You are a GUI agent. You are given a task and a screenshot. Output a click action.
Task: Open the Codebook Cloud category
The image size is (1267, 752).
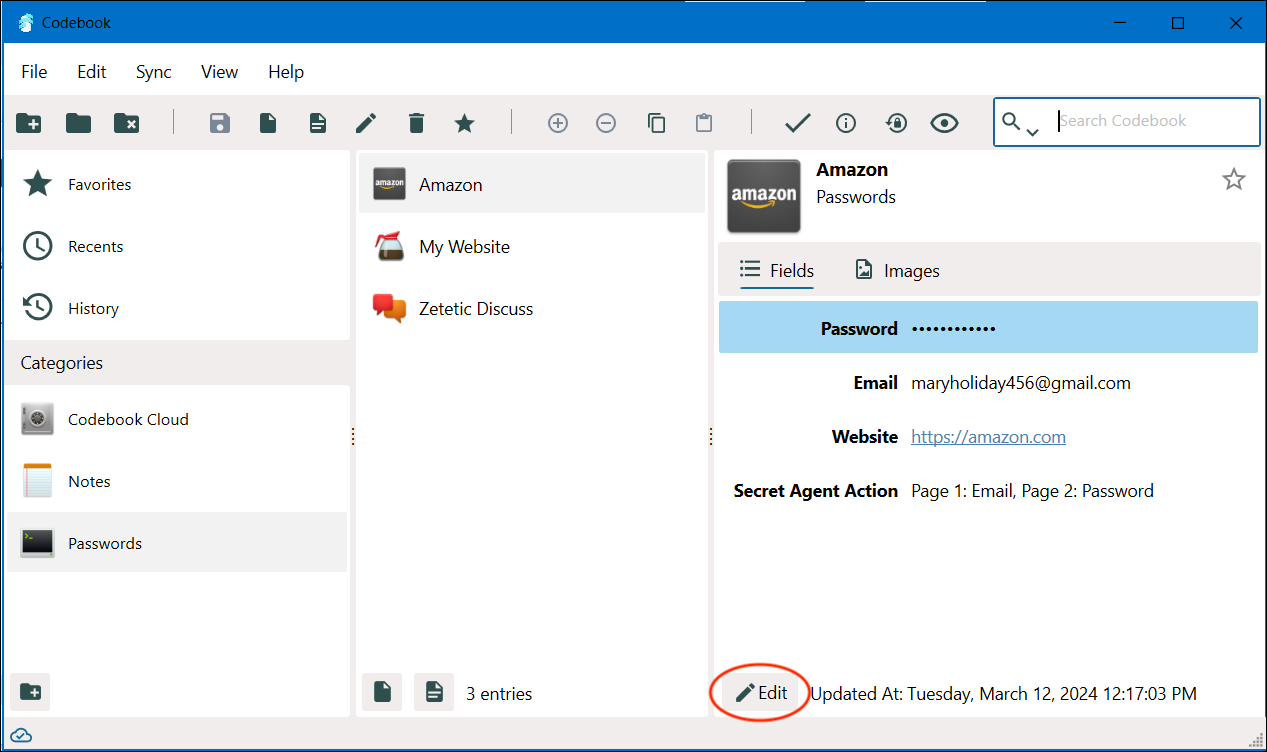(177, 419)
